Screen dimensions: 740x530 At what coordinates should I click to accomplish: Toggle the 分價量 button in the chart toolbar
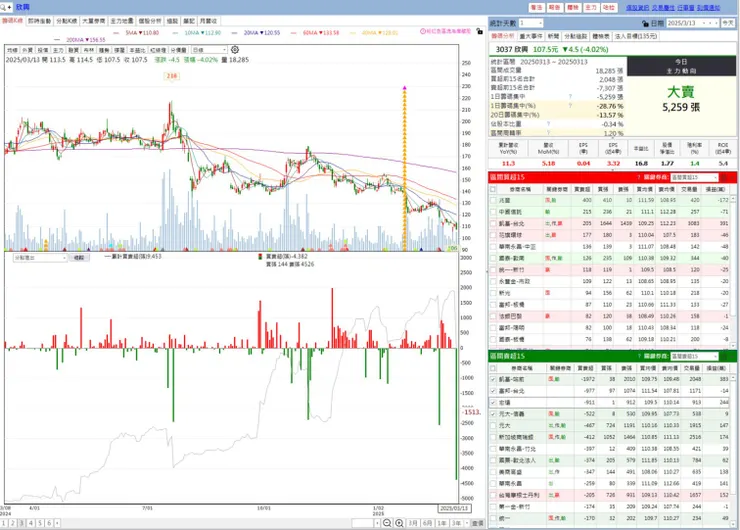[178, 50]
